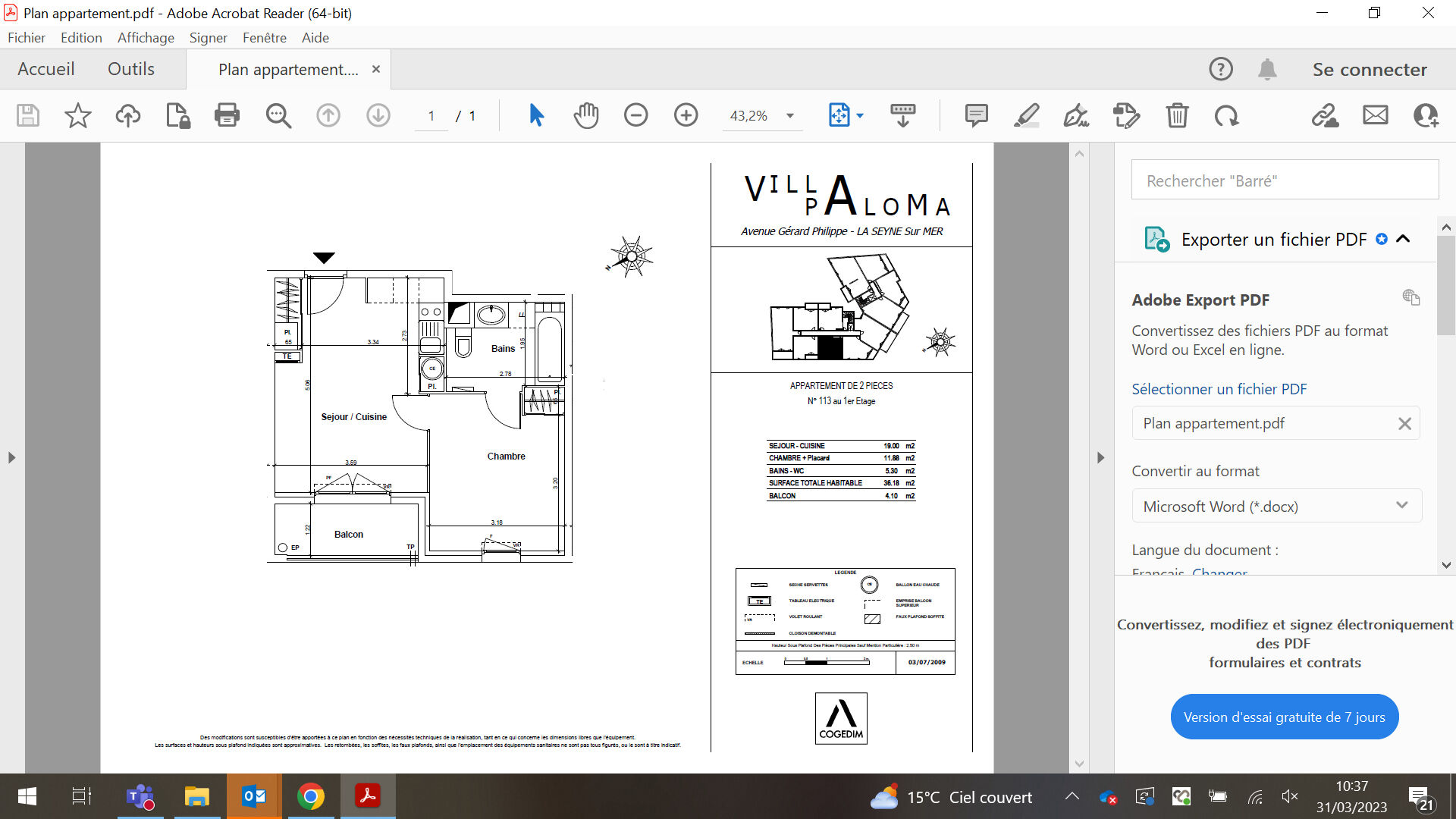The height and width of the screenshot is (819, 1456).
Task: Switch to the Outils tab
Action: pos(130,69)
